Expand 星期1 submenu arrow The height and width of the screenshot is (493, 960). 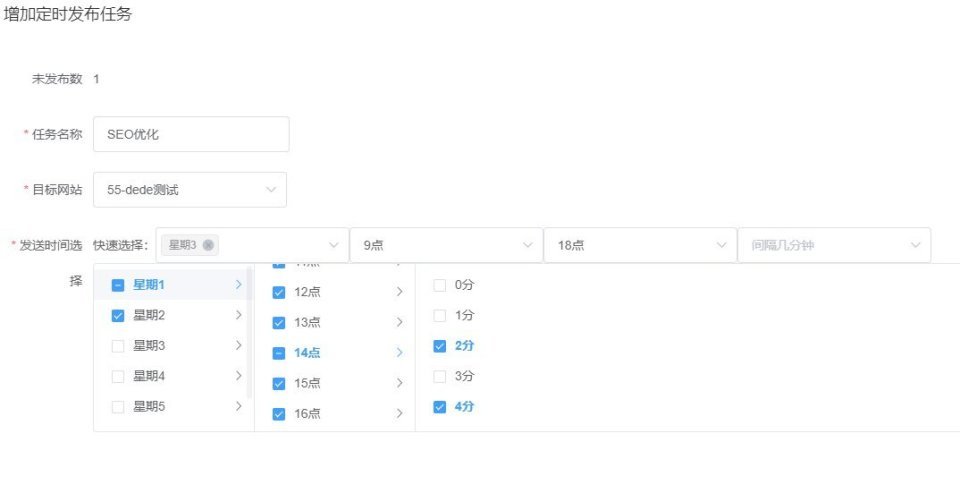[239, 285]
